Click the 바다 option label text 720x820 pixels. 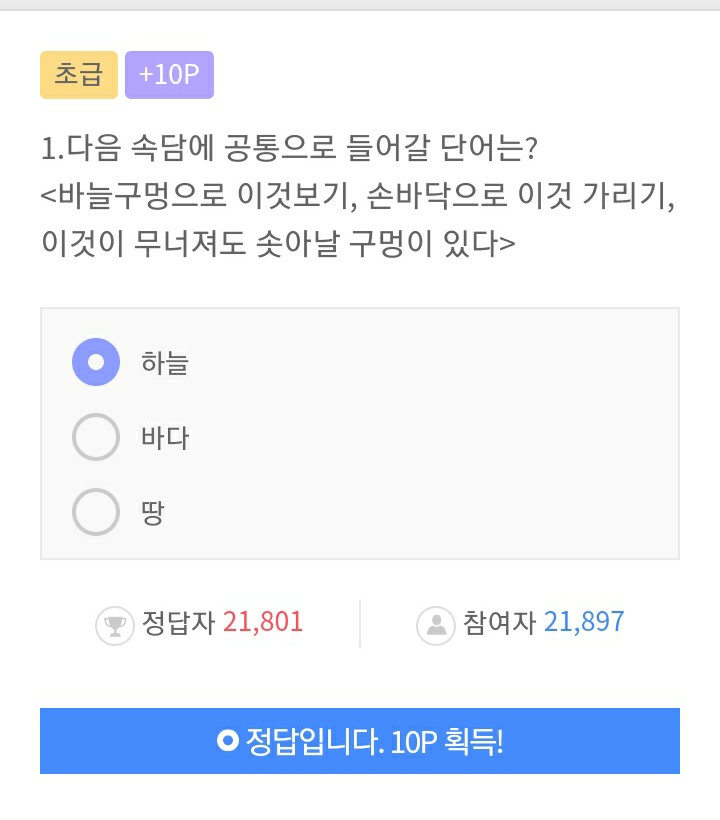coord(165,438)
